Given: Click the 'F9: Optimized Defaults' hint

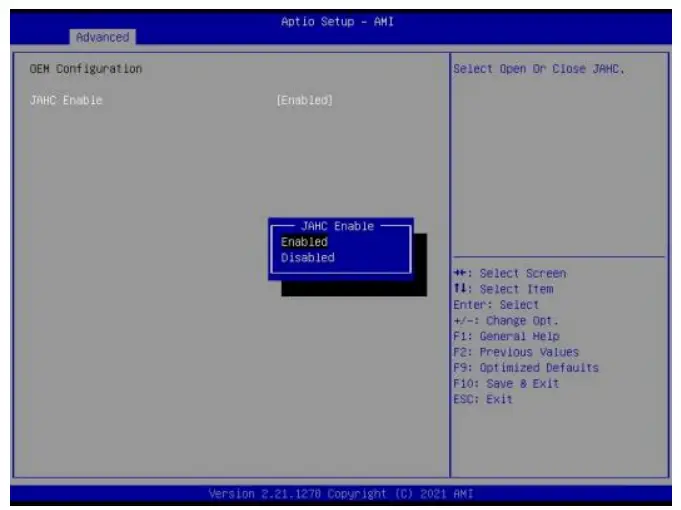Looking at the screenshot, I should pyautogui.click(x=526, y=368).
